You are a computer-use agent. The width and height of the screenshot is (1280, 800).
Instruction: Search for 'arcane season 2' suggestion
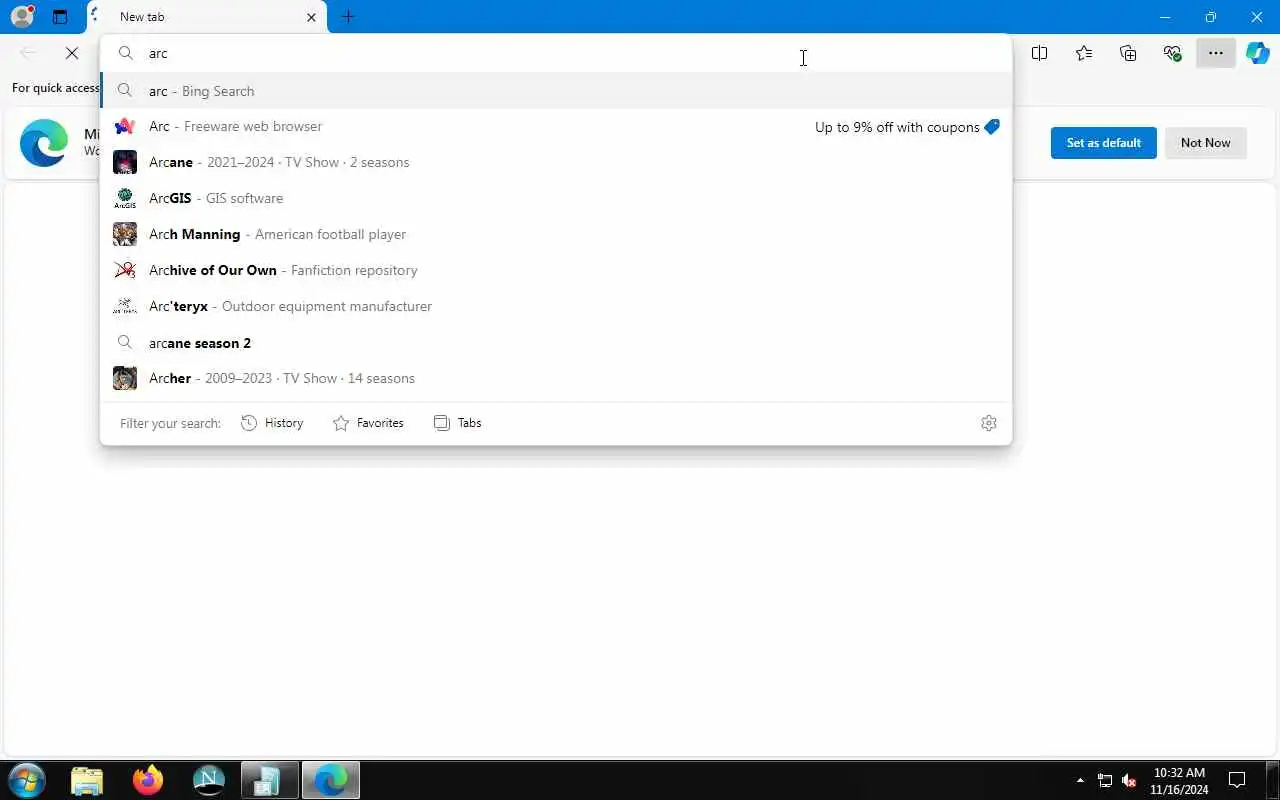pos(556,343)
